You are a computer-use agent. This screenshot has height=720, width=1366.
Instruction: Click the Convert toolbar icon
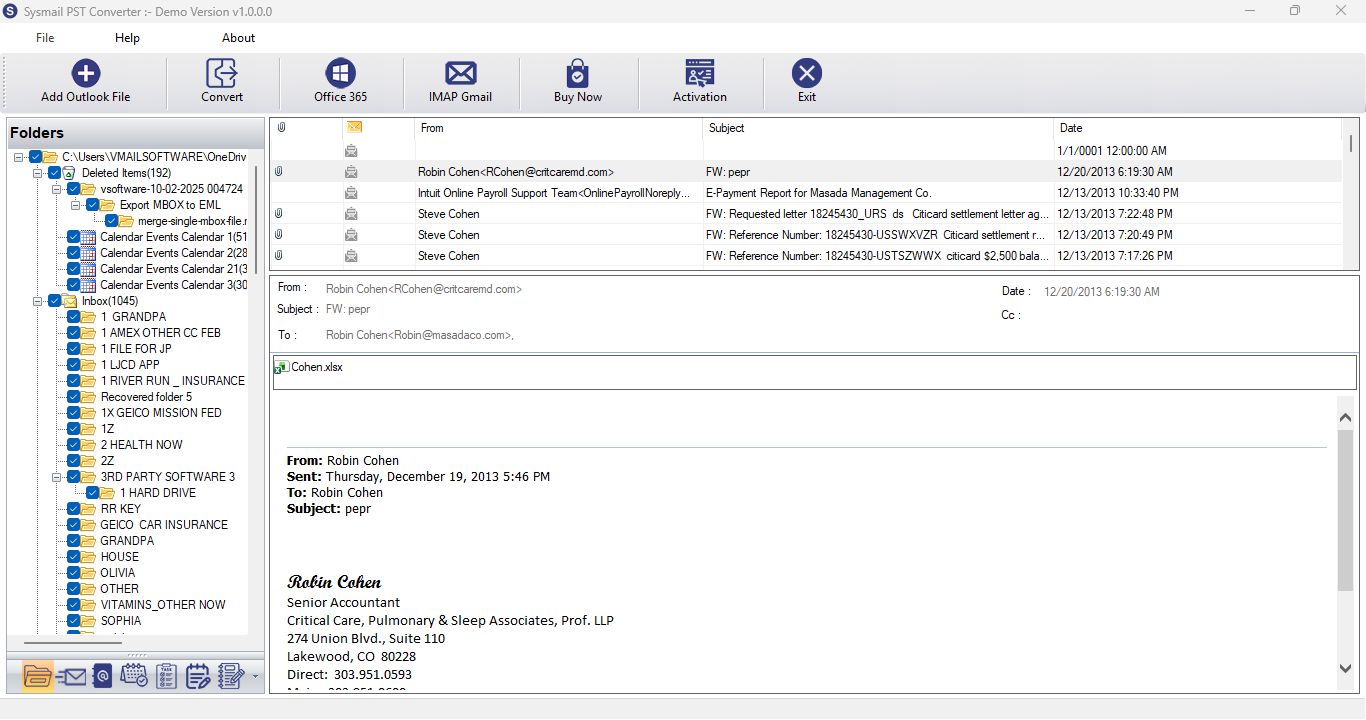click(x=221, y=73)
